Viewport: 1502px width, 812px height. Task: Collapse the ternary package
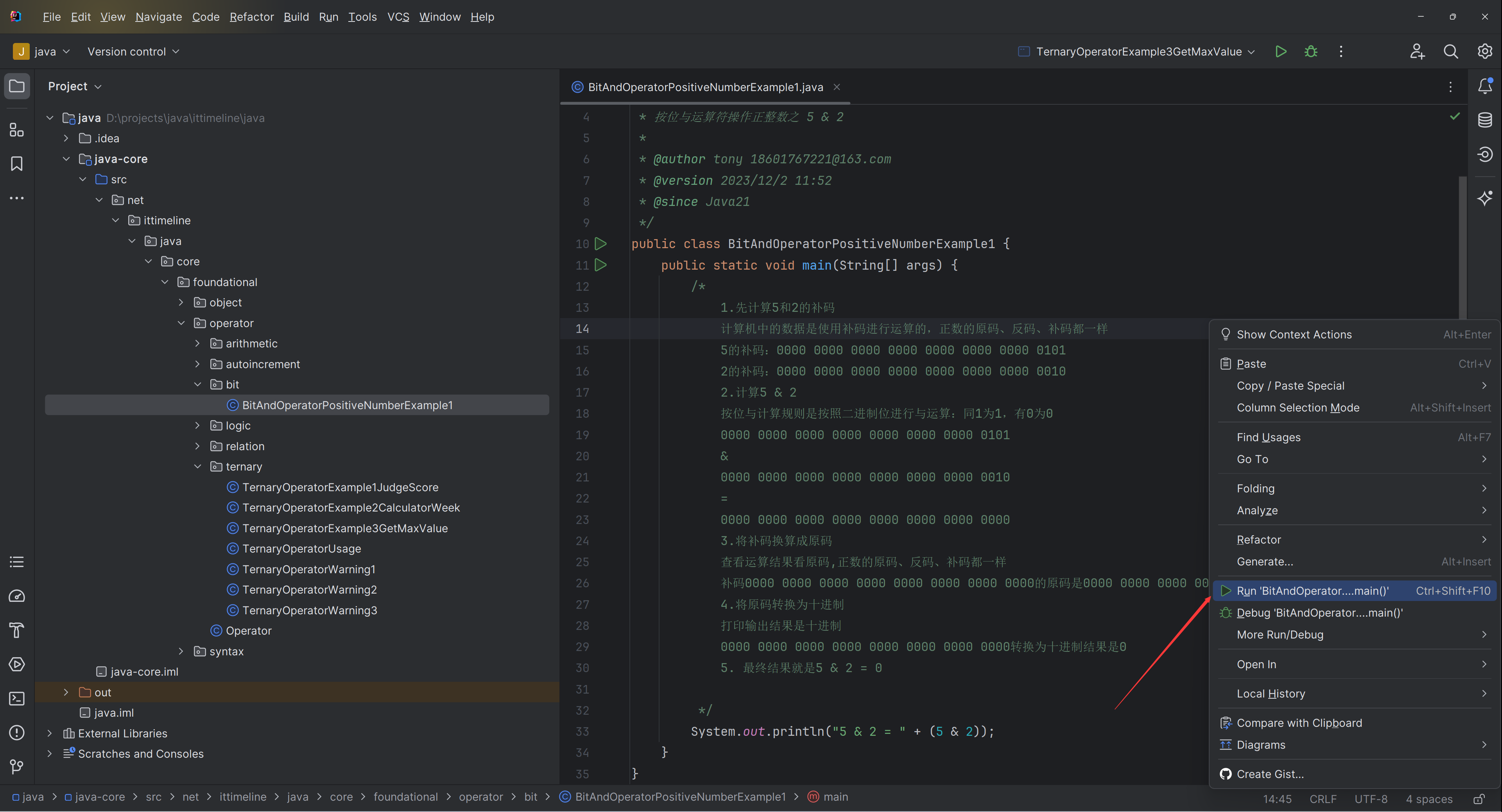(x=197, y=466)
